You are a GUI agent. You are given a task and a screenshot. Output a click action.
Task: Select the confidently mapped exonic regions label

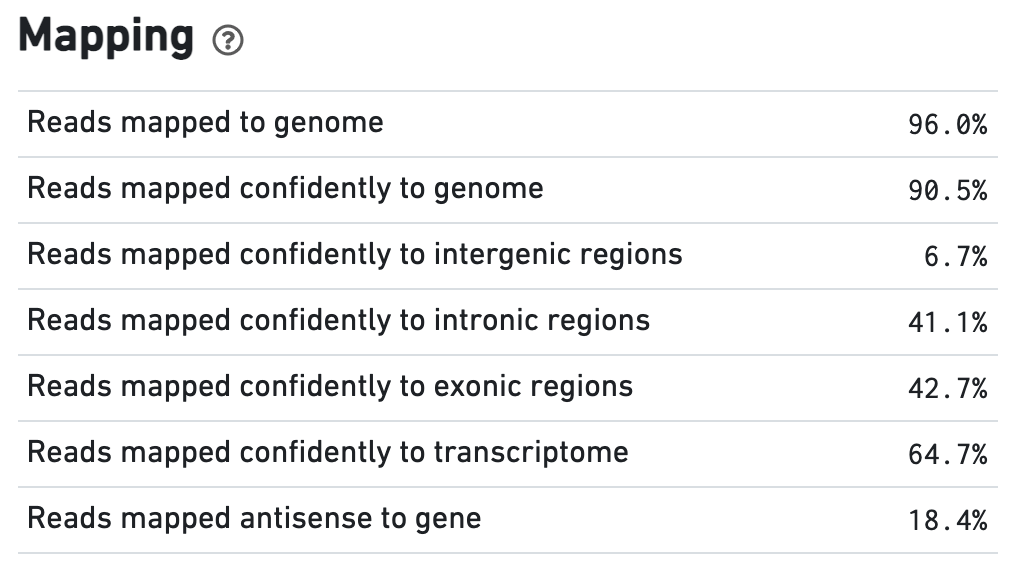coord(330,387)
